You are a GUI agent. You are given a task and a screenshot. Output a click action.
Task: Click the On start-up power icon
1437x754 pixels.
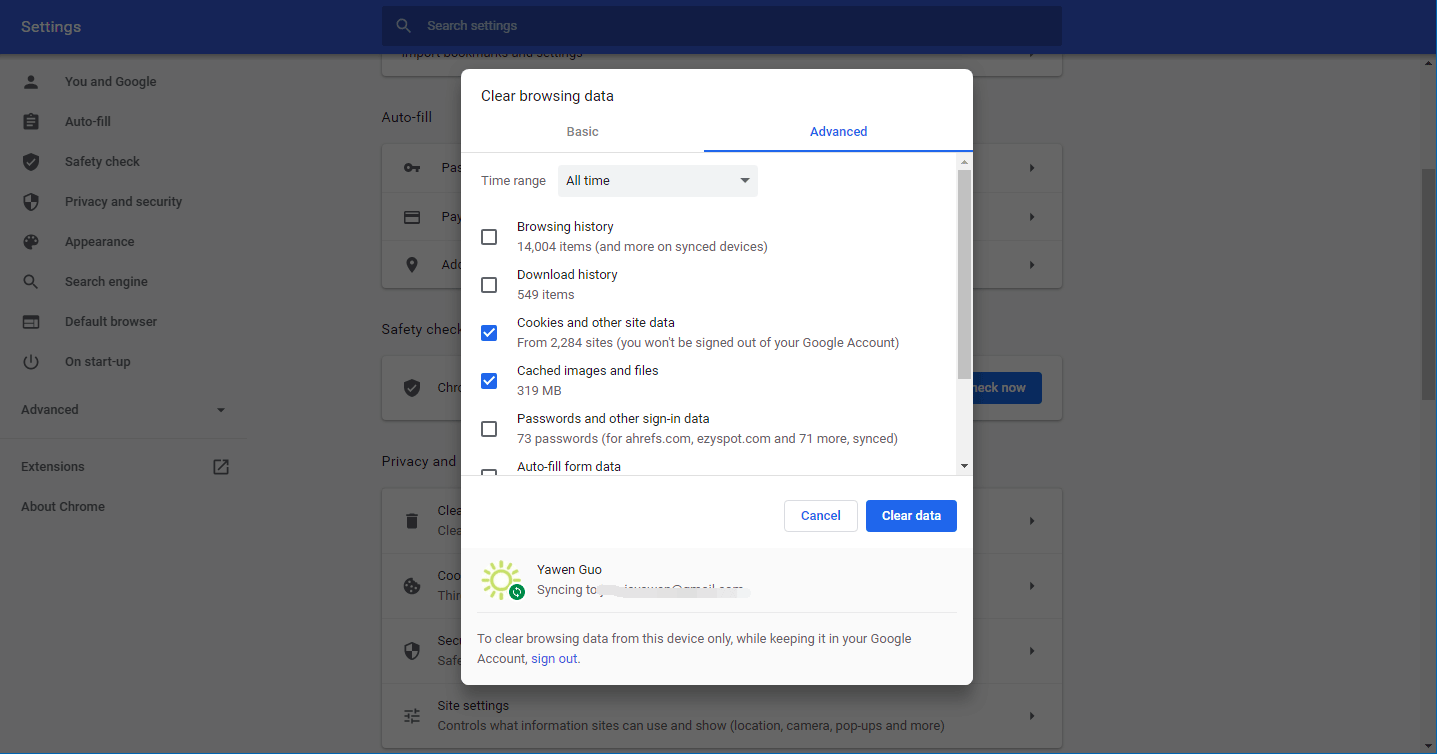31,362
